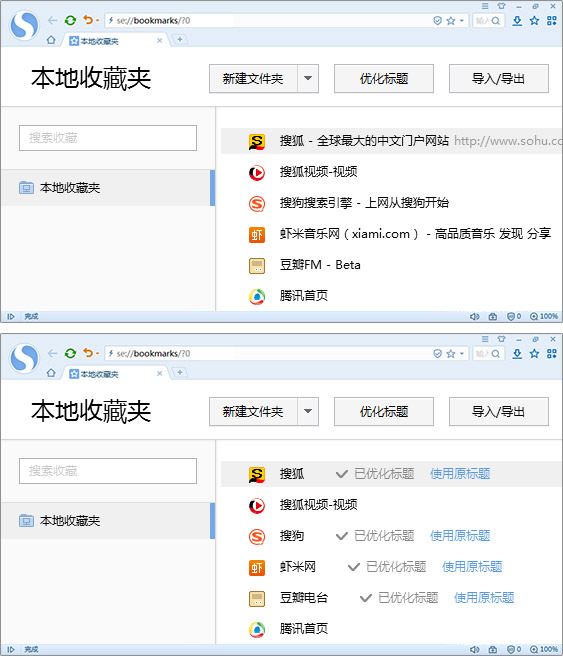The height and width of the screenshot is (656, 563).
Task: Click 导入/导出 in the lower window
Action: 499,412
